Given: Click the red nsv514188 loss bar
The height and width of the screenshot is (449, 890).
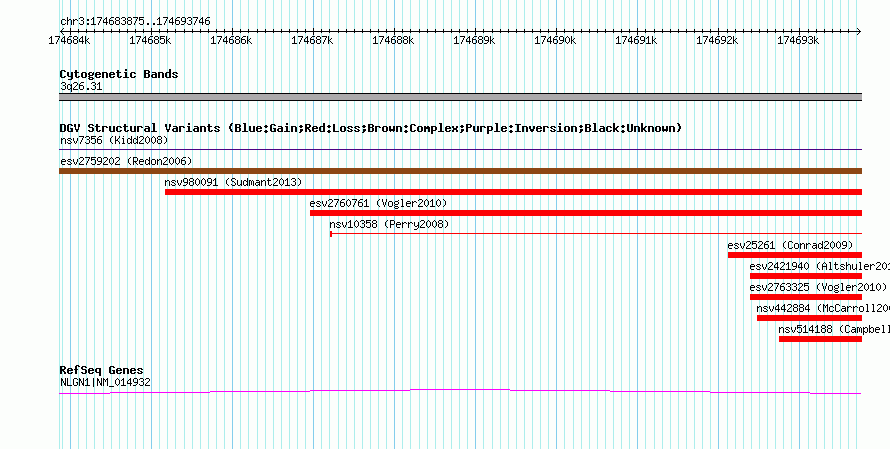Looking at the screenshot, I should (x=820, y=339).
